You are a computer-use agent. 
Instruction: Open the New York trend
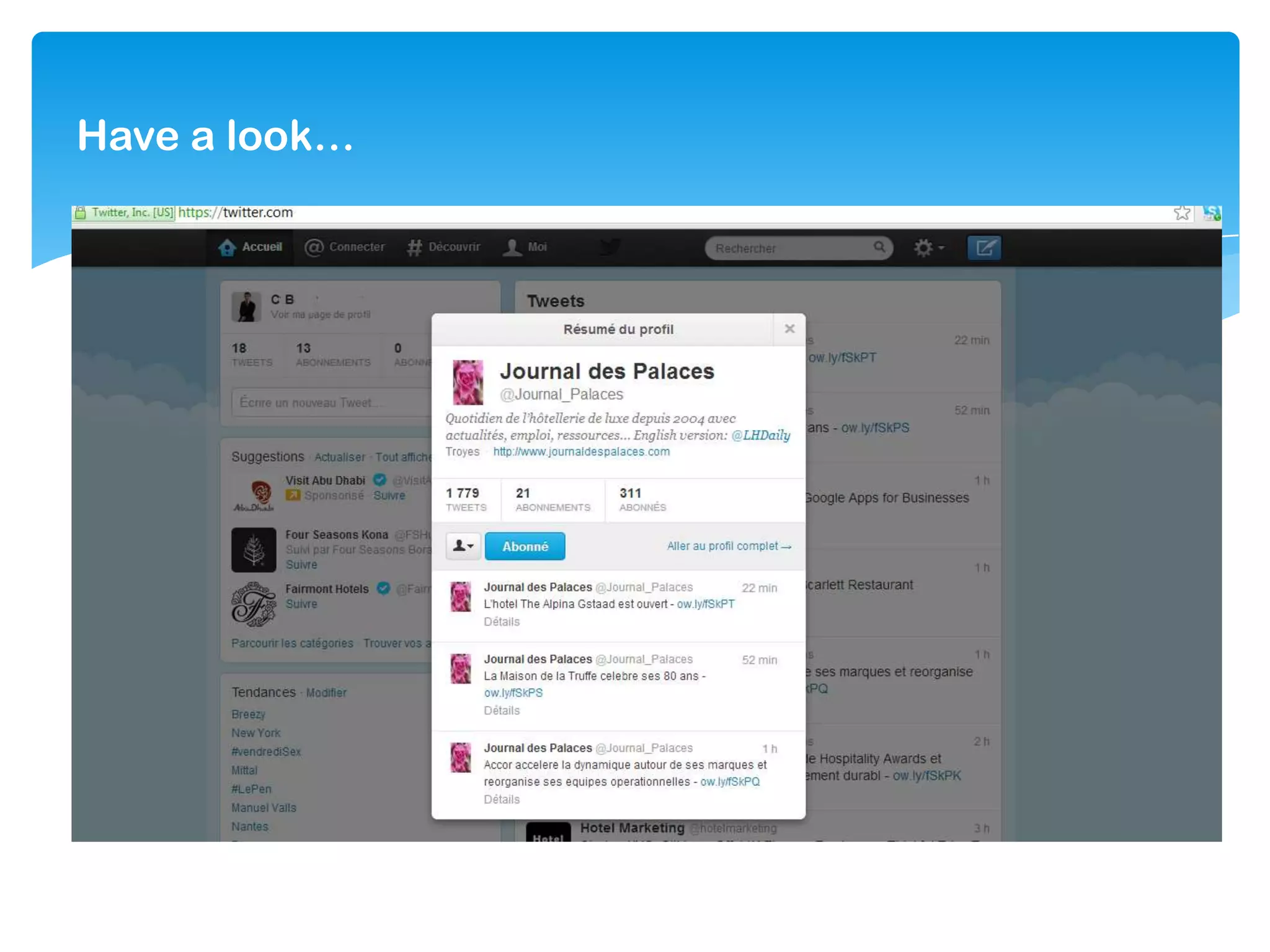[x=255, y=733]
